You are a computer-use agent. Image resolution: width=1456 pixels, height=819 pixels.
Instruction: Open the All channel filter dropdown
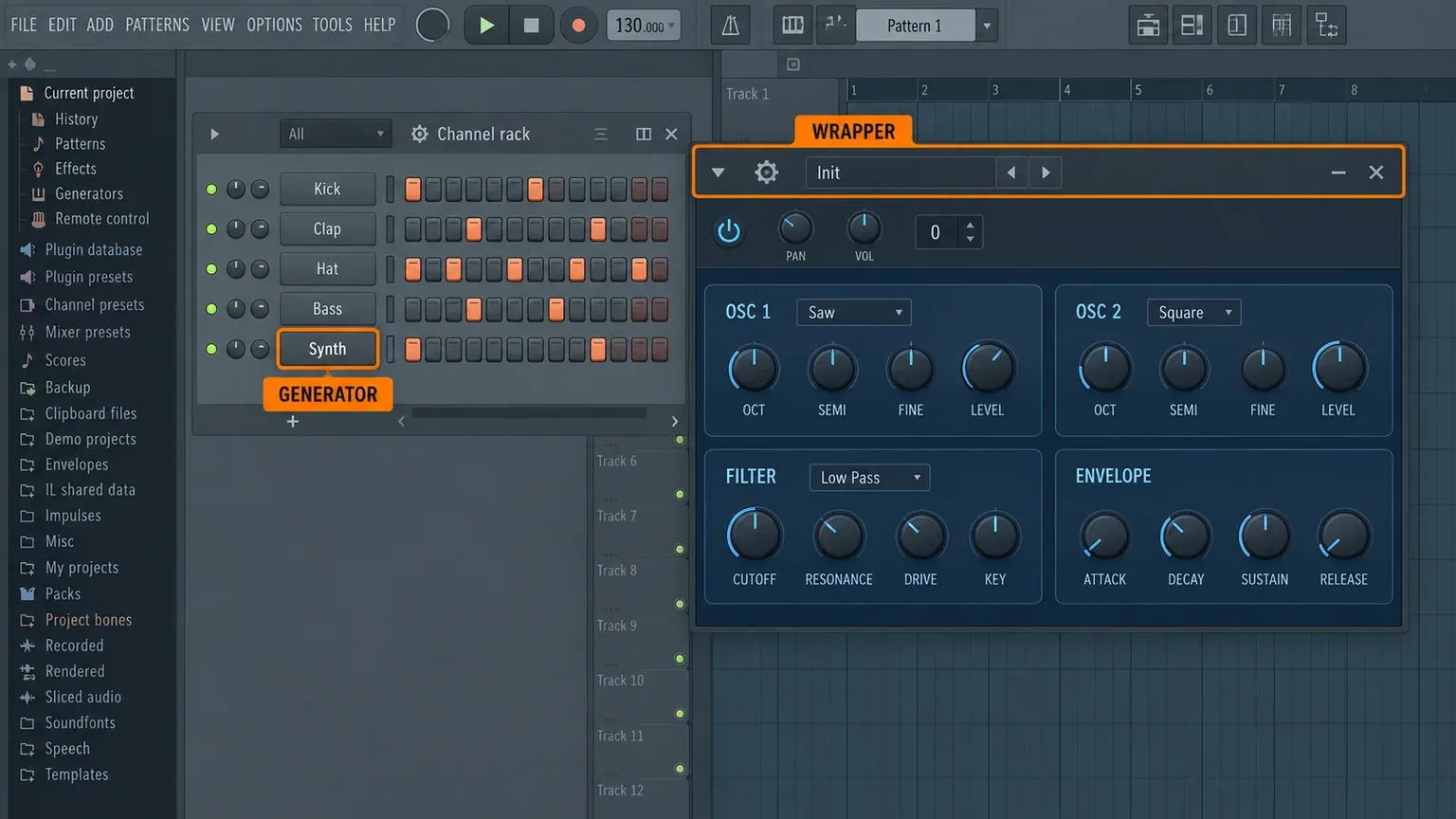point(335,134)
